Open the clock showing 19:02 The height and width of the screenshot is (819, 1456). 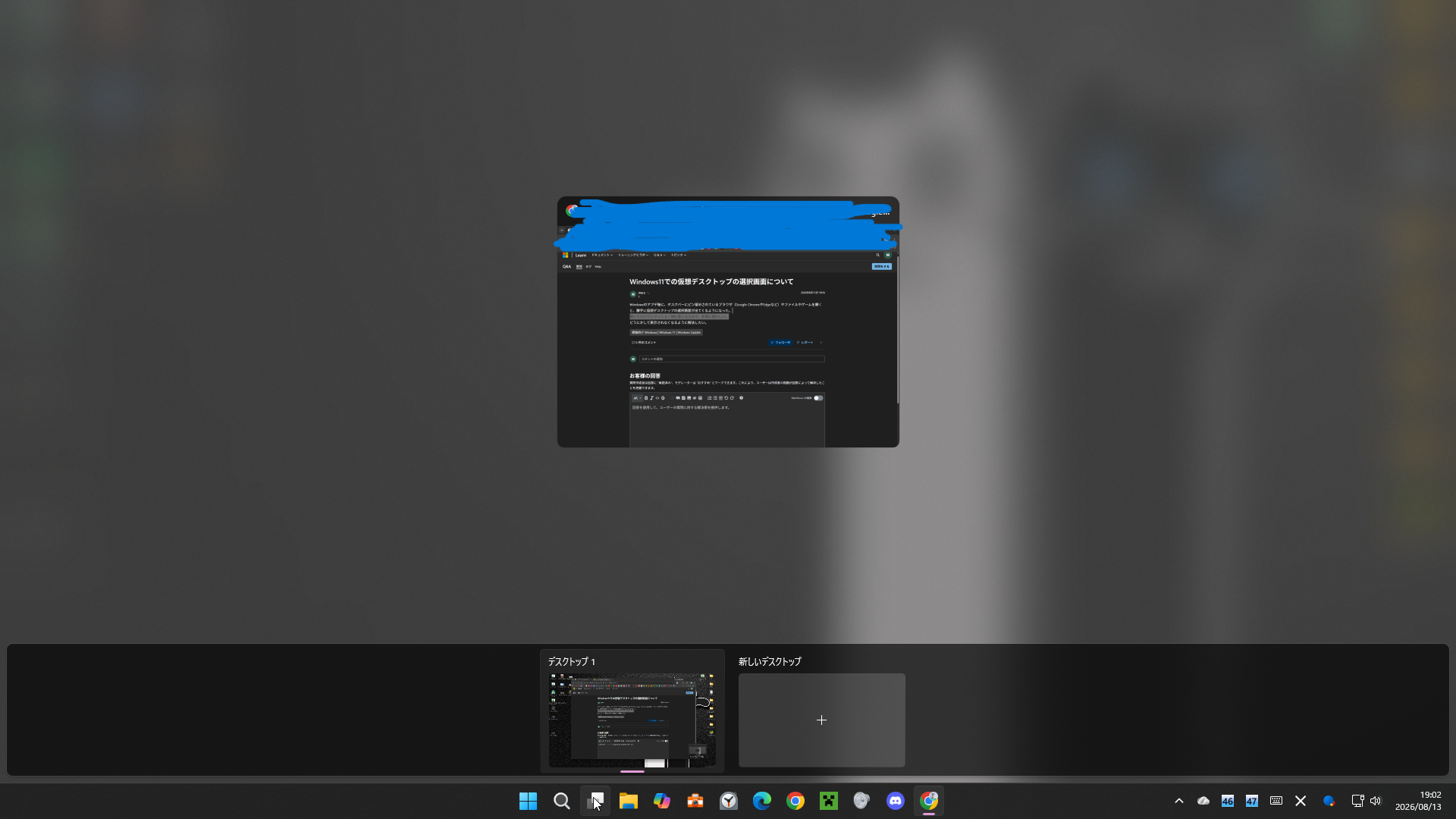coord(1418,801)
